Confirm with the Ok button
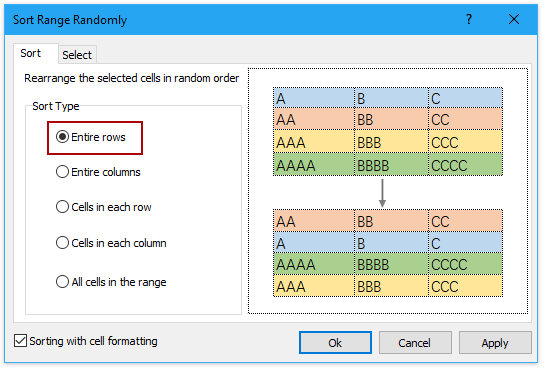This screenshot has height=370, width=545. point(335,343)
